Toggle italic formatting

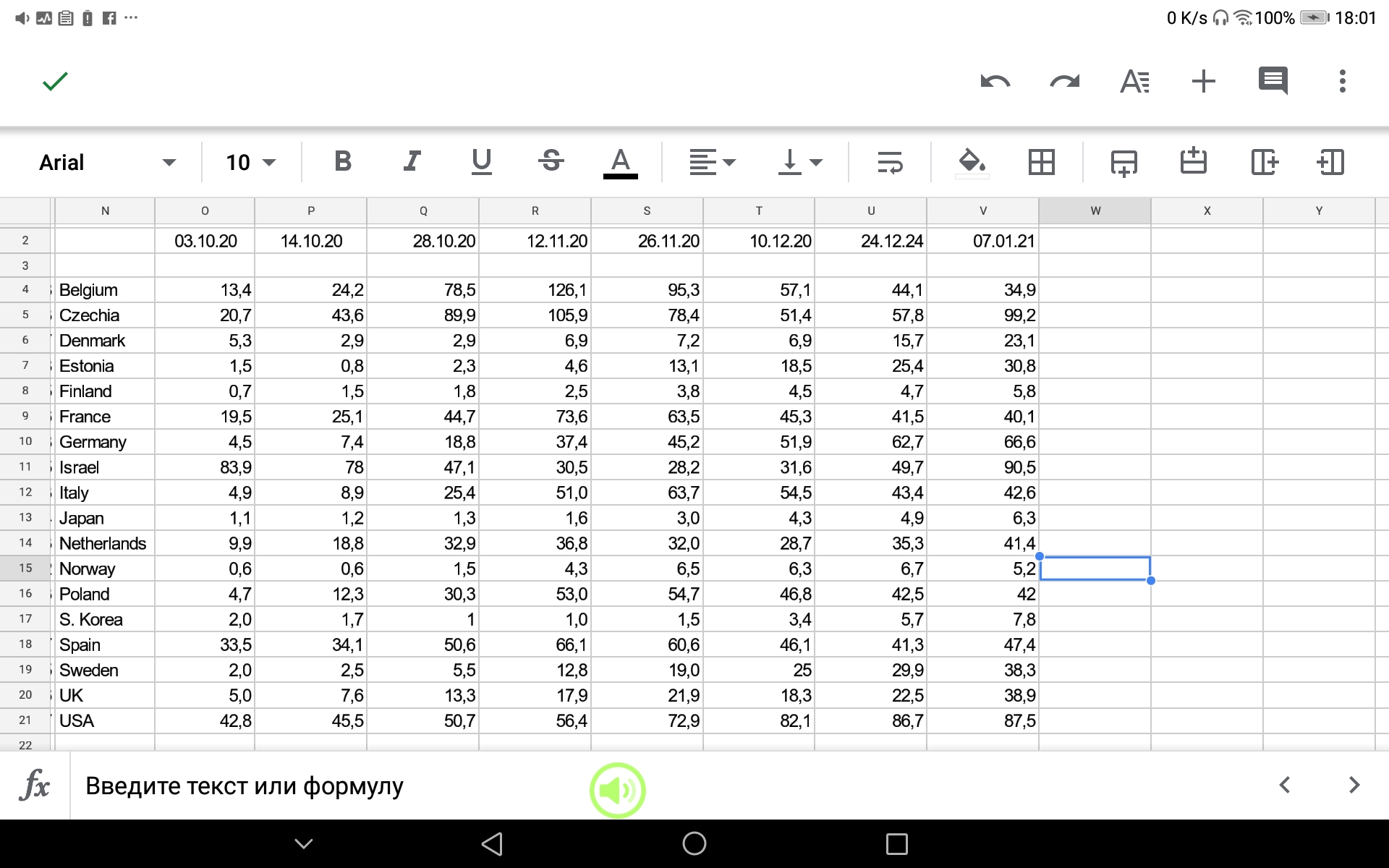412,161
